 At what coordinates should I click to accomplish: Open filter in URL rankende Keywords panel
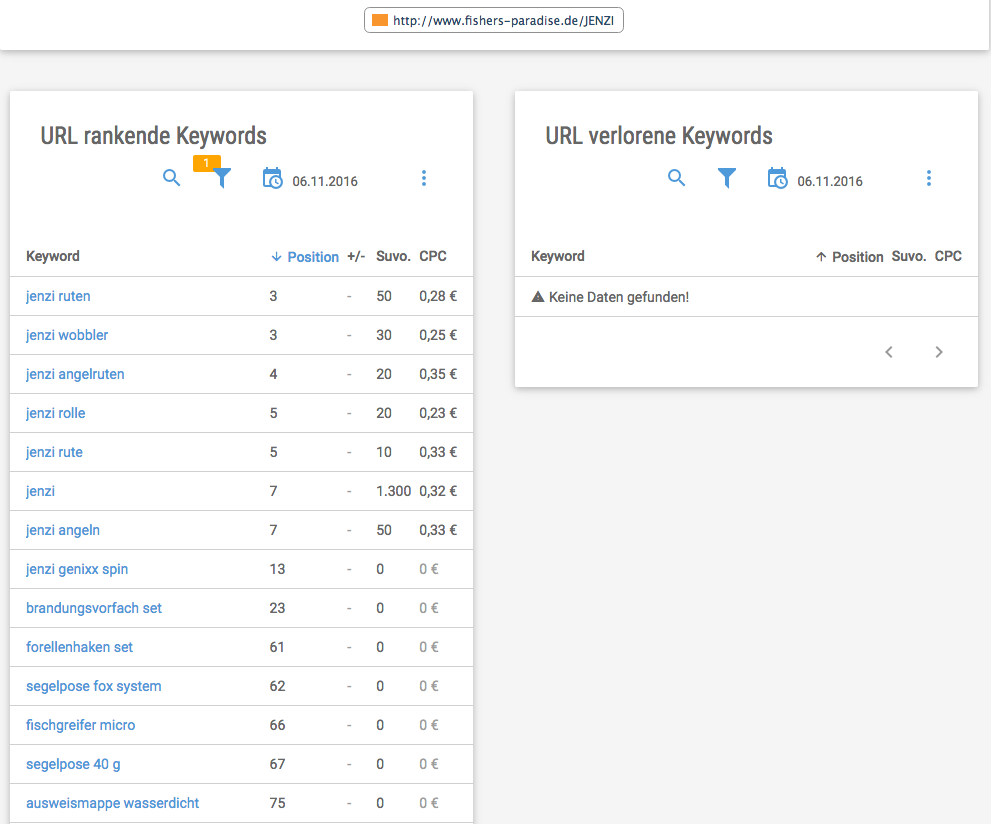(x=222, y=178)
